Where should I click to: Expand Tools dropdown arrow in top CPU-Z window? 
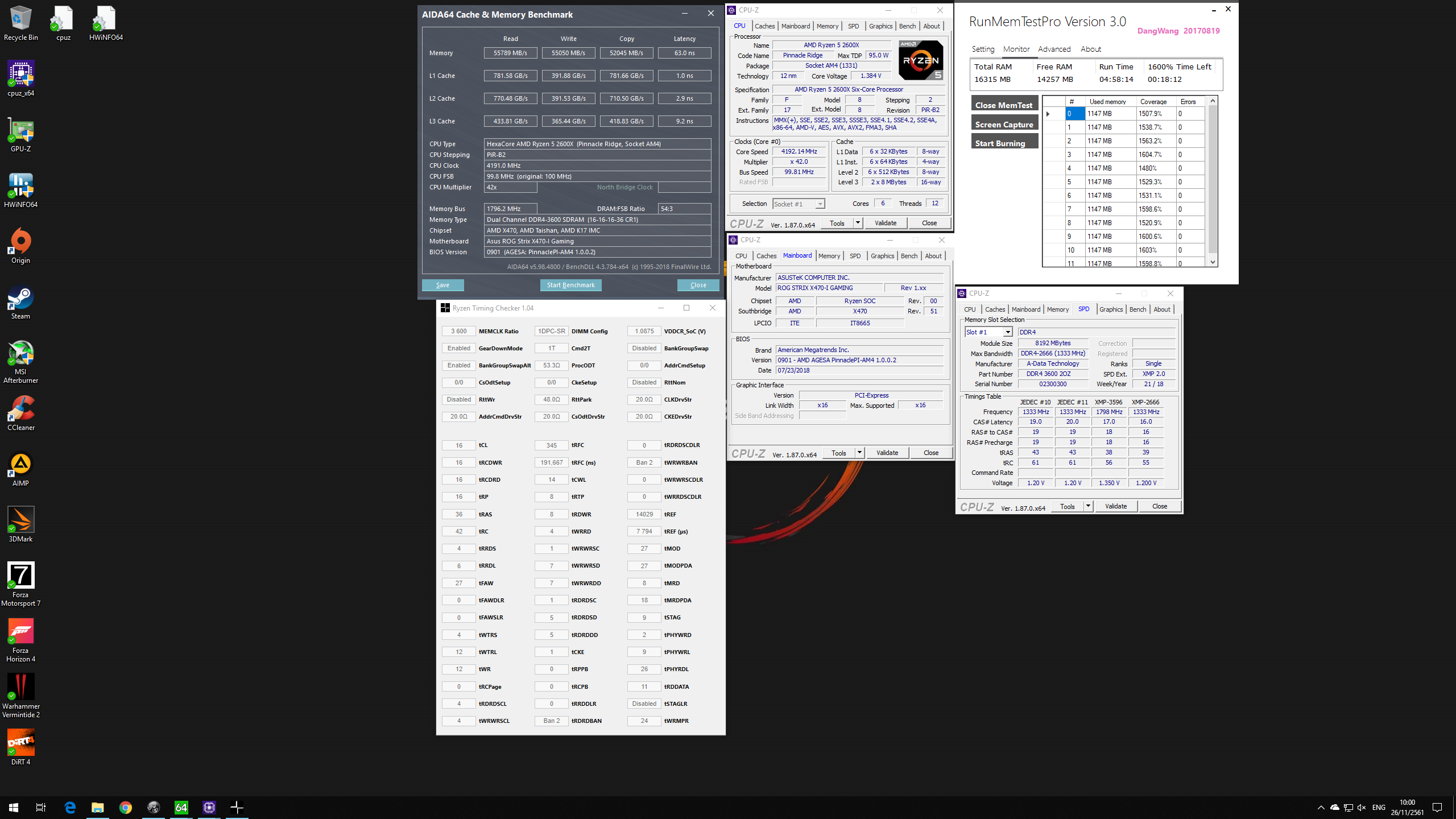point(858,223)
